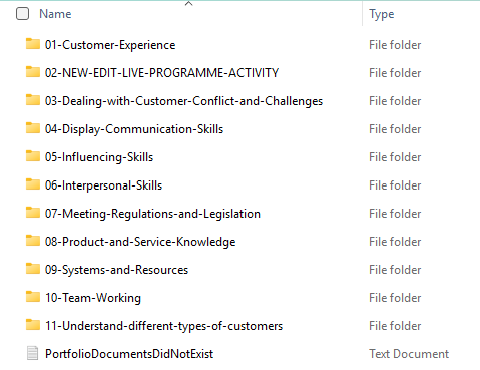Click File folder type of 04-Display-Communication-Skills row
Viewport: 480px width, 370px height.
point(395,129)
